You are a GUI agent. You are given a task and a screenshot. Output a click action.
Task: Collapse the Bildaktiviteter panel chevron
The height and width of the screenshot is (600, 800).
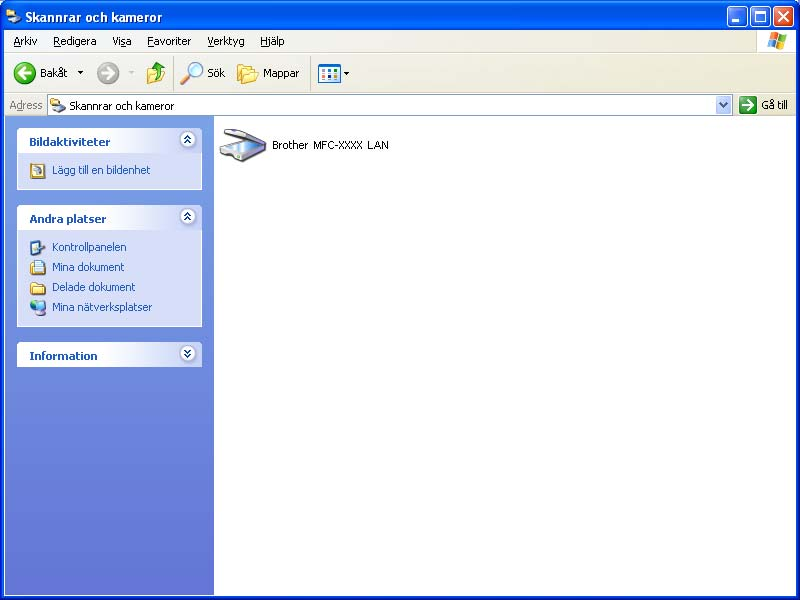pos(187,139)
